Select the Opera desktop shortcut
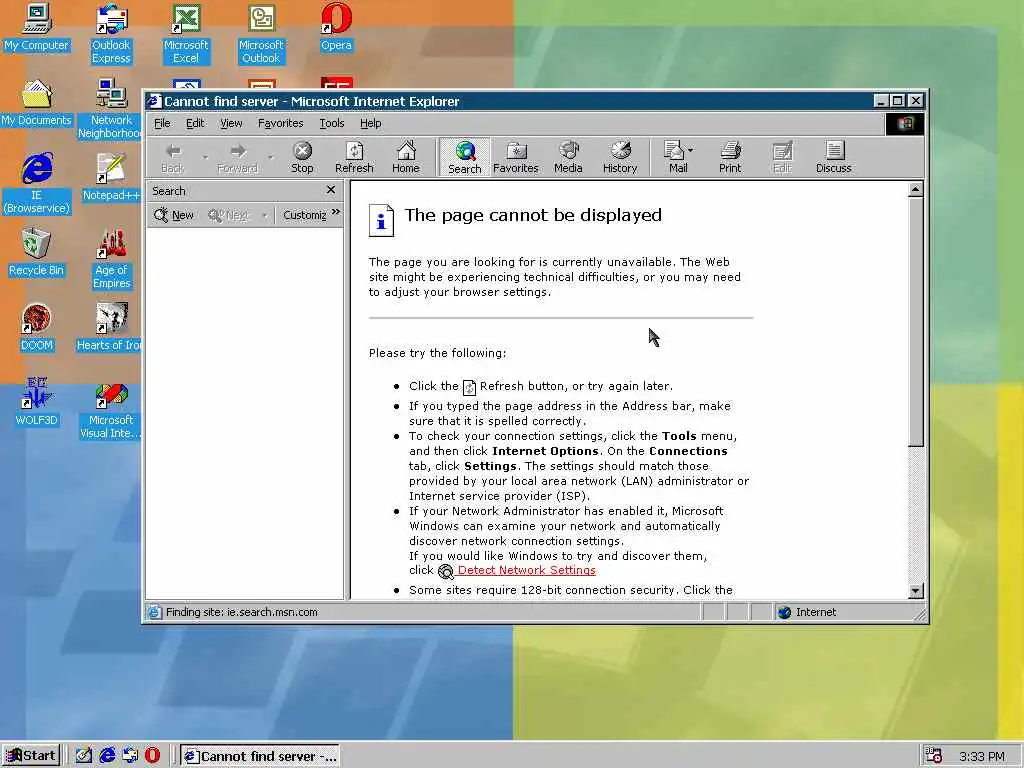The width and height of the screenshot is (1024, 768). (336, 28)
